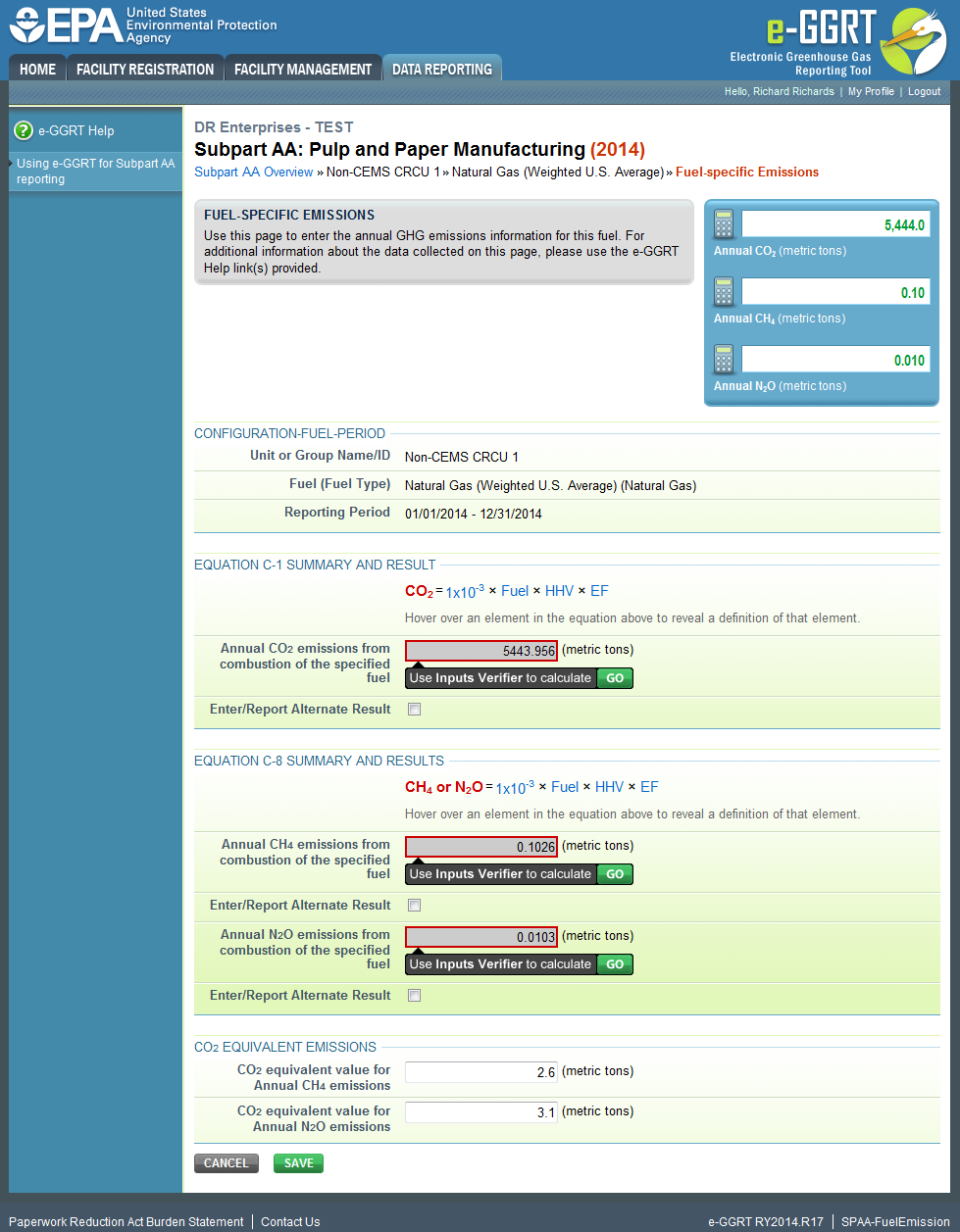
Task: Open the Subpart AA Overview breadcrumb link
Action: [253, 172]
